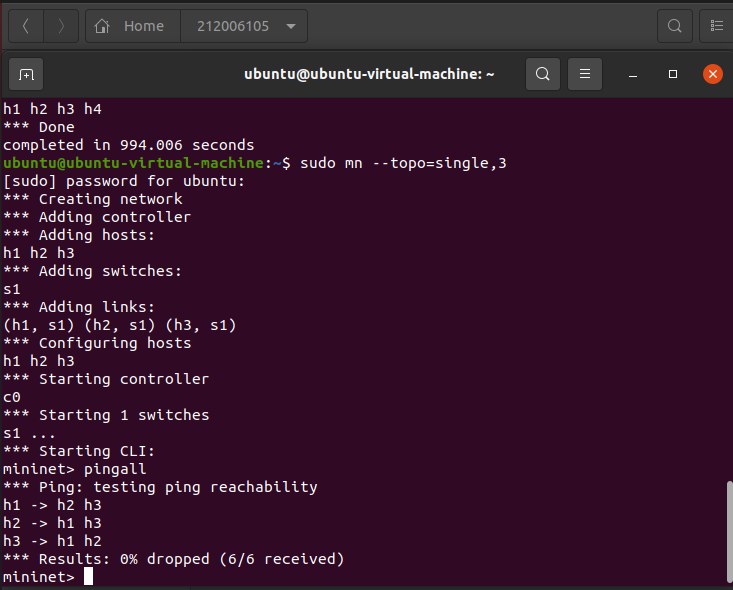
Task: Click the 'sudo mn --topo=single,3' command text
Action: point(403,163)
